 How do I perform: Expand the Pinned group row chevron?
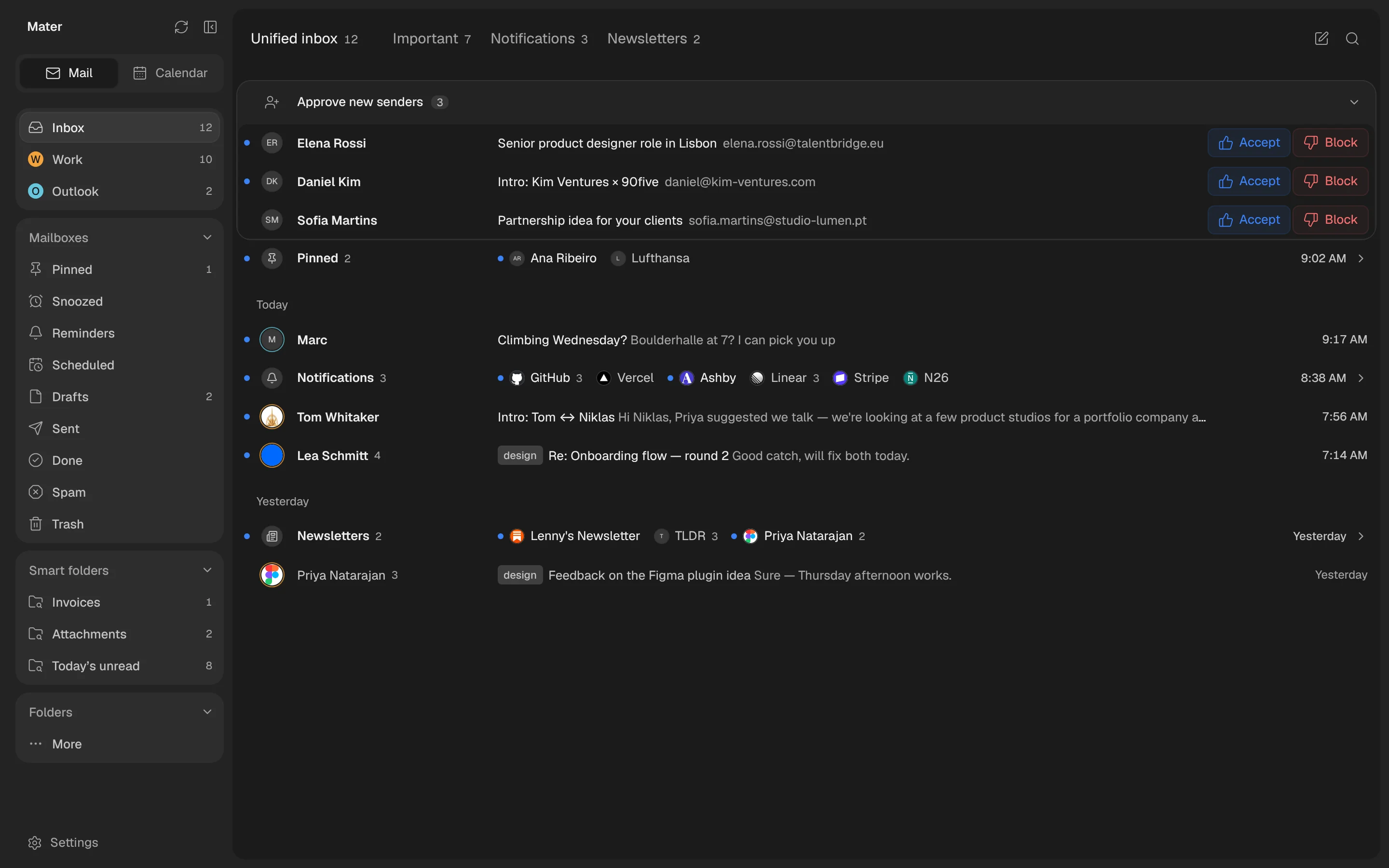coord(1361,258)
